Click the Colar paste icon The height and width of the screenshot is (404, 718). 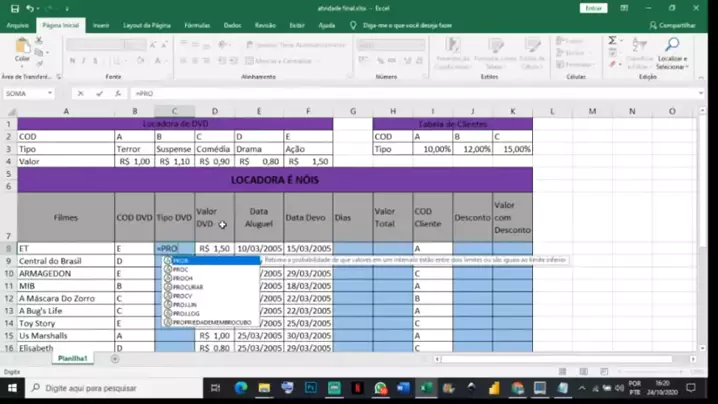[x=21, y=50]
